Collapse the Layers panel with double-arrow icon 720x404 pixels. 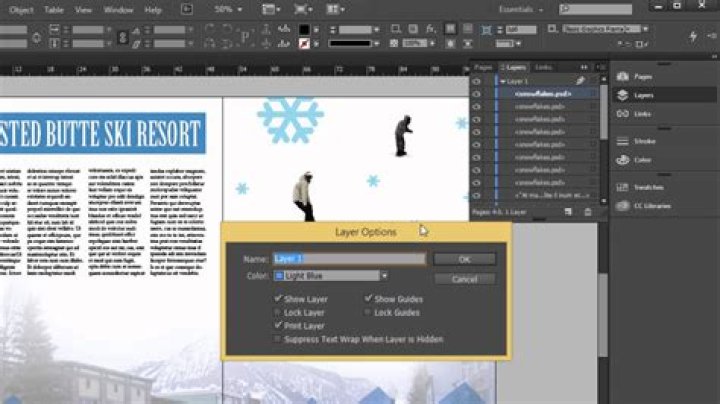[x=584, y=67]
